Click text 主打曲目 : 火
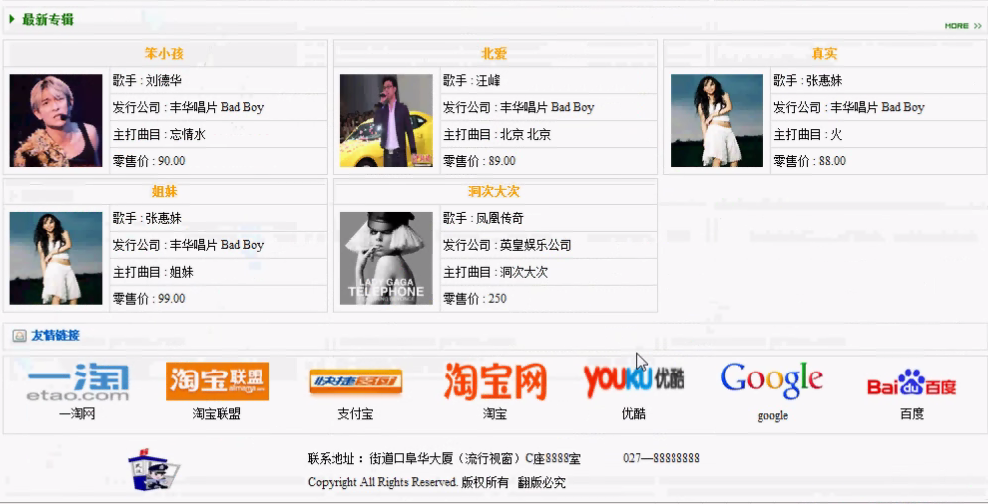988x504 pixels. (808, 134)
